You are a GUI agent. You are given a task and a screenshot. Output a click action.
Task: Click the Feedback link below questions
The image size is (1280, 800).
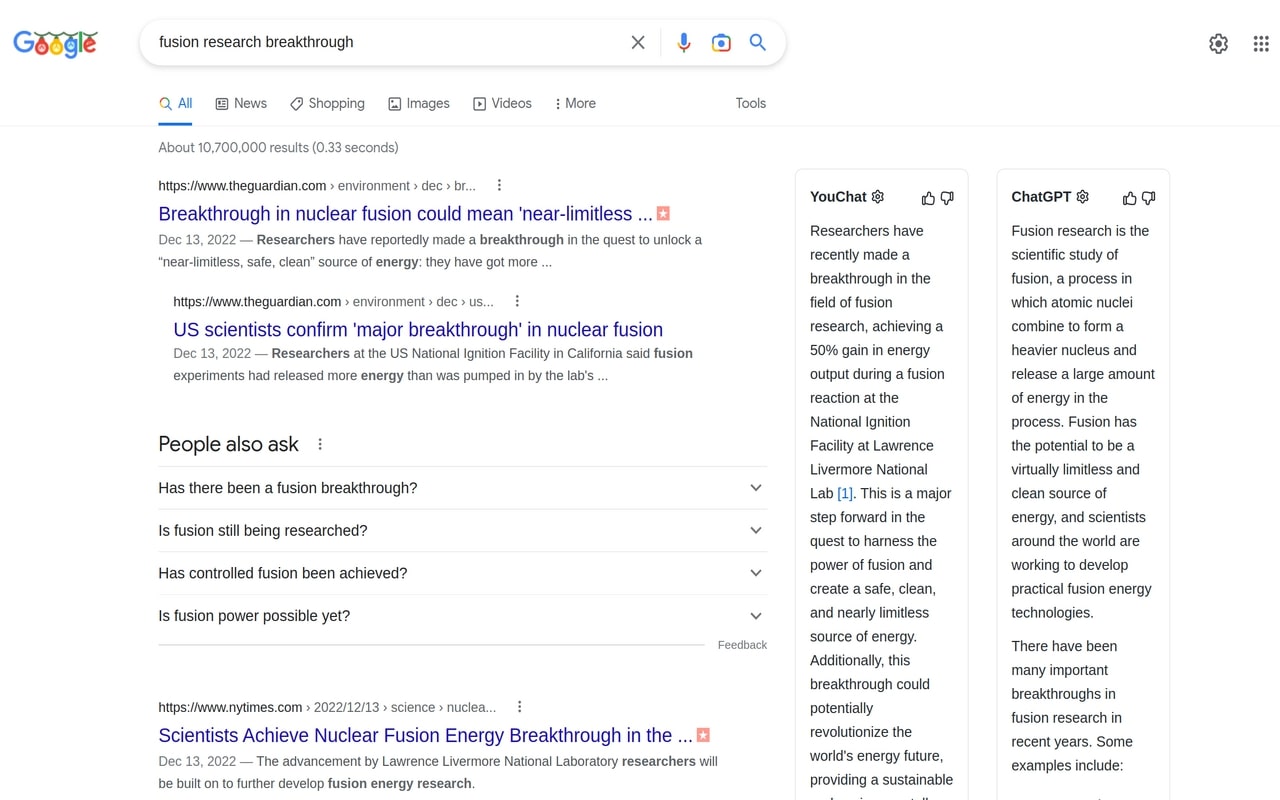[x=742, y=645]
